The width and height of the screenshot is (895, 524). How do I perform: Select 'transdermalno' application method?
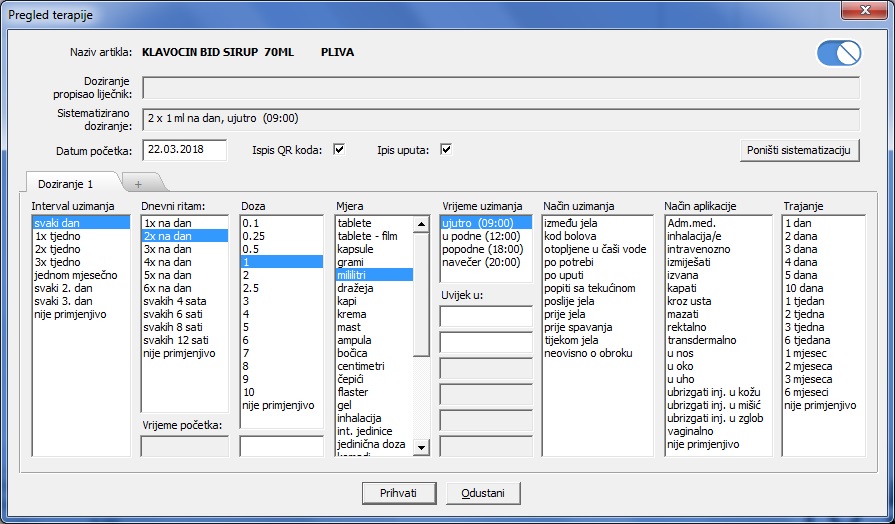tap(718, 341)
